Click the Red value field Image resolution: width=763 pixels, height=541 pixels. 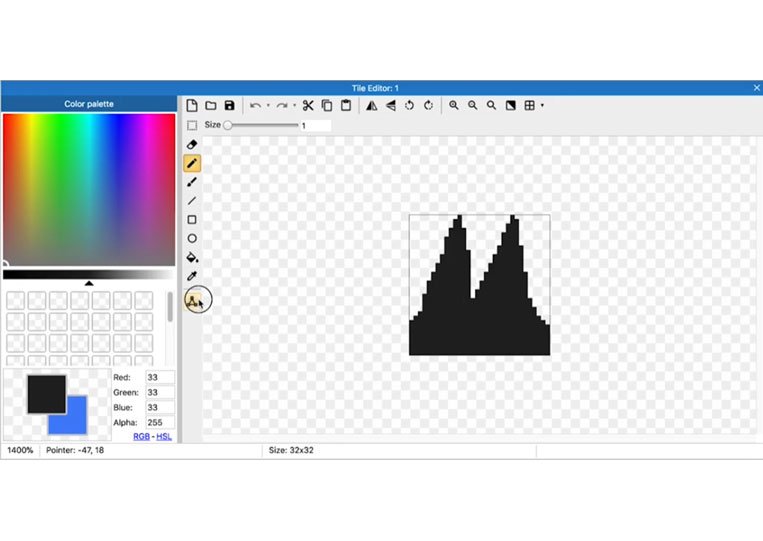(160, 378)
